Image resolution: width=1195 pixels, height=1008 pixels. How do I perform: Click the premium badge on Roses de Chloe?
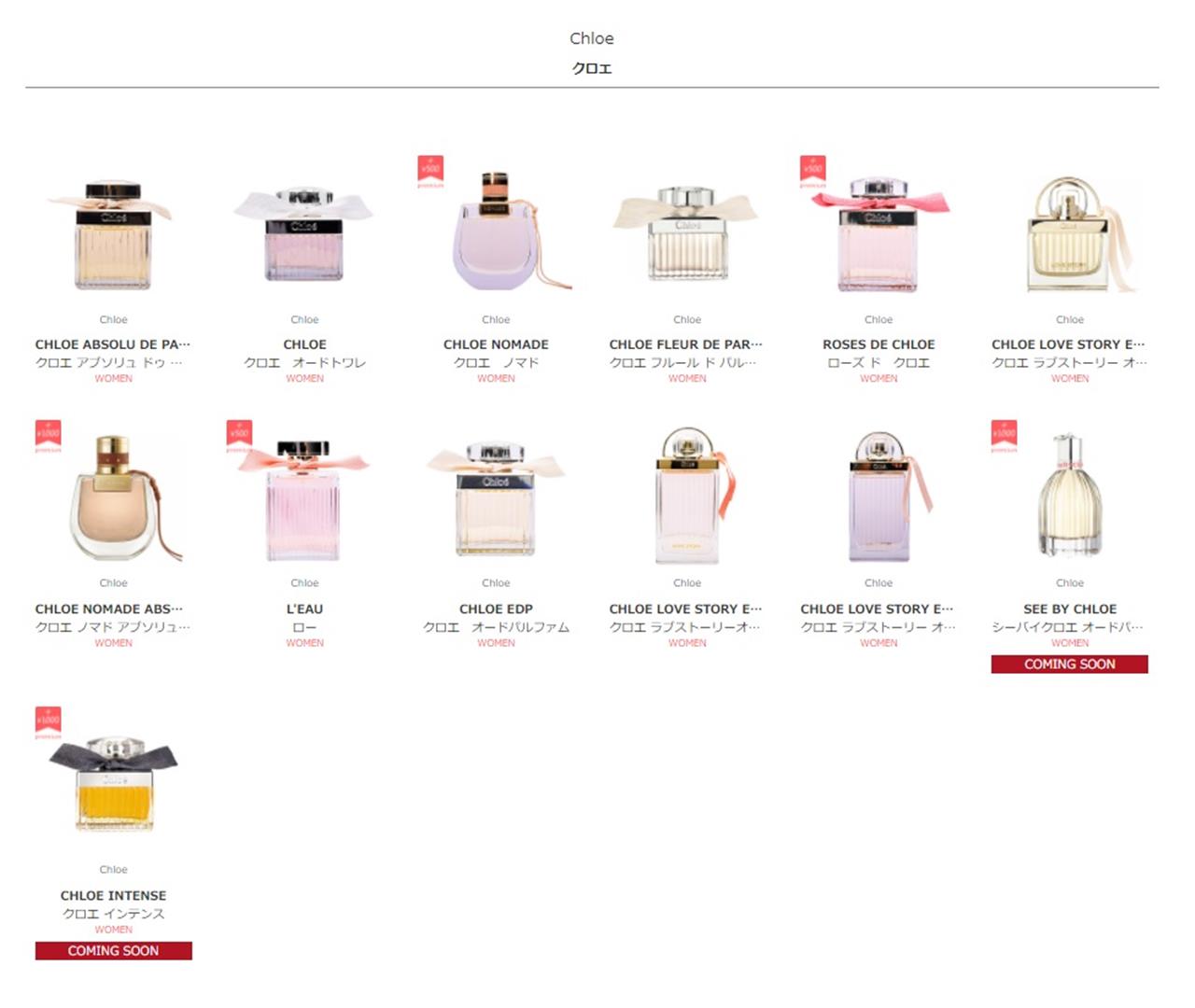click(x=813, y=171)
